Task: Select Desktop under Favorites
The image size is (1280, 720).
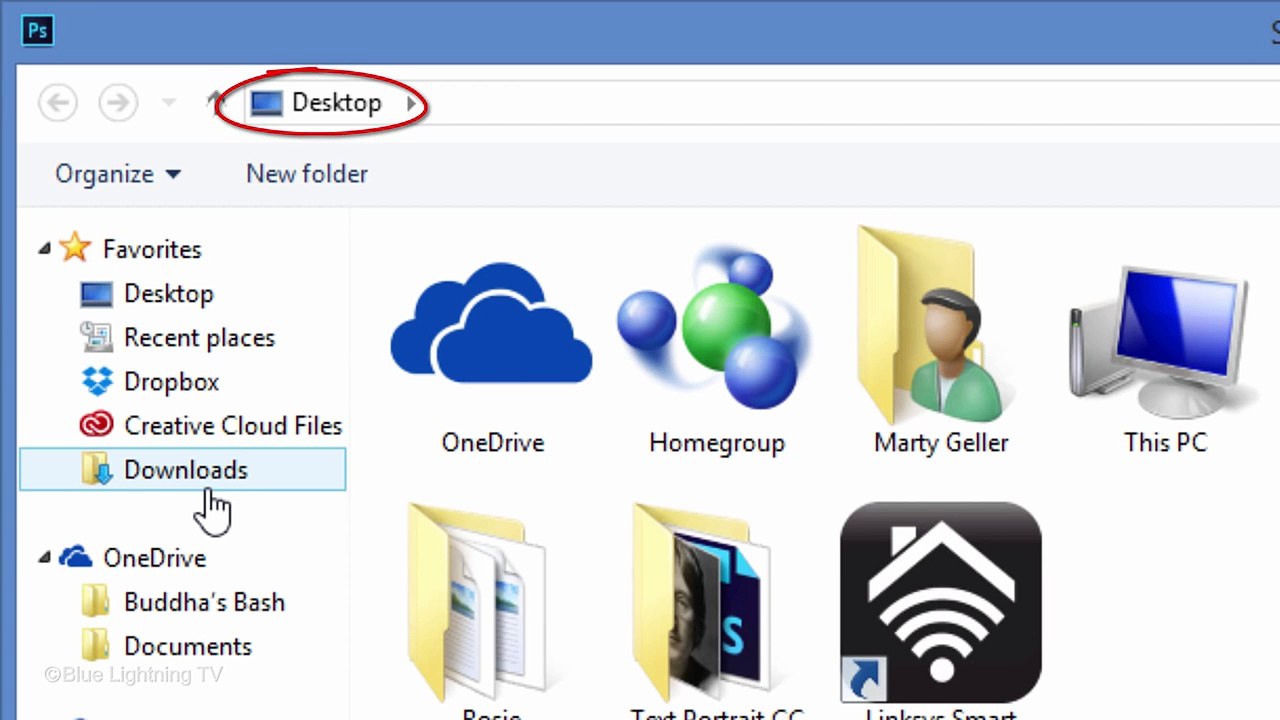Action: [x=168, y=294]
